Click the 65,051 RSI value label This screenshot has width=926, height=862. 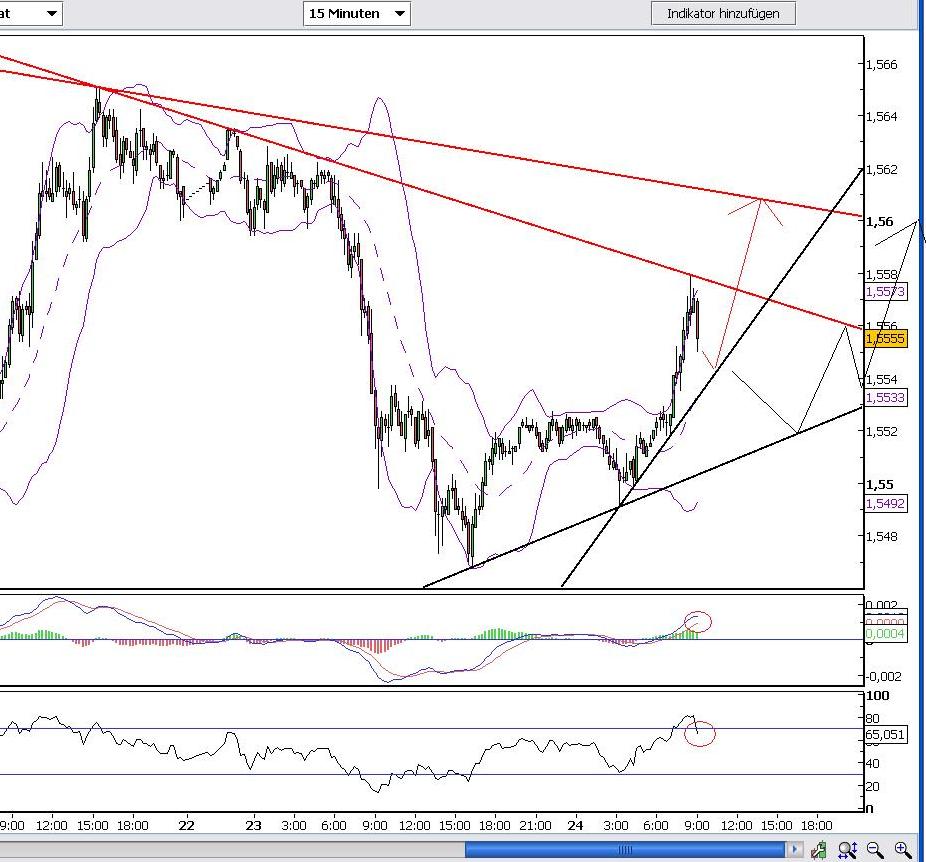tap(885, 734)
